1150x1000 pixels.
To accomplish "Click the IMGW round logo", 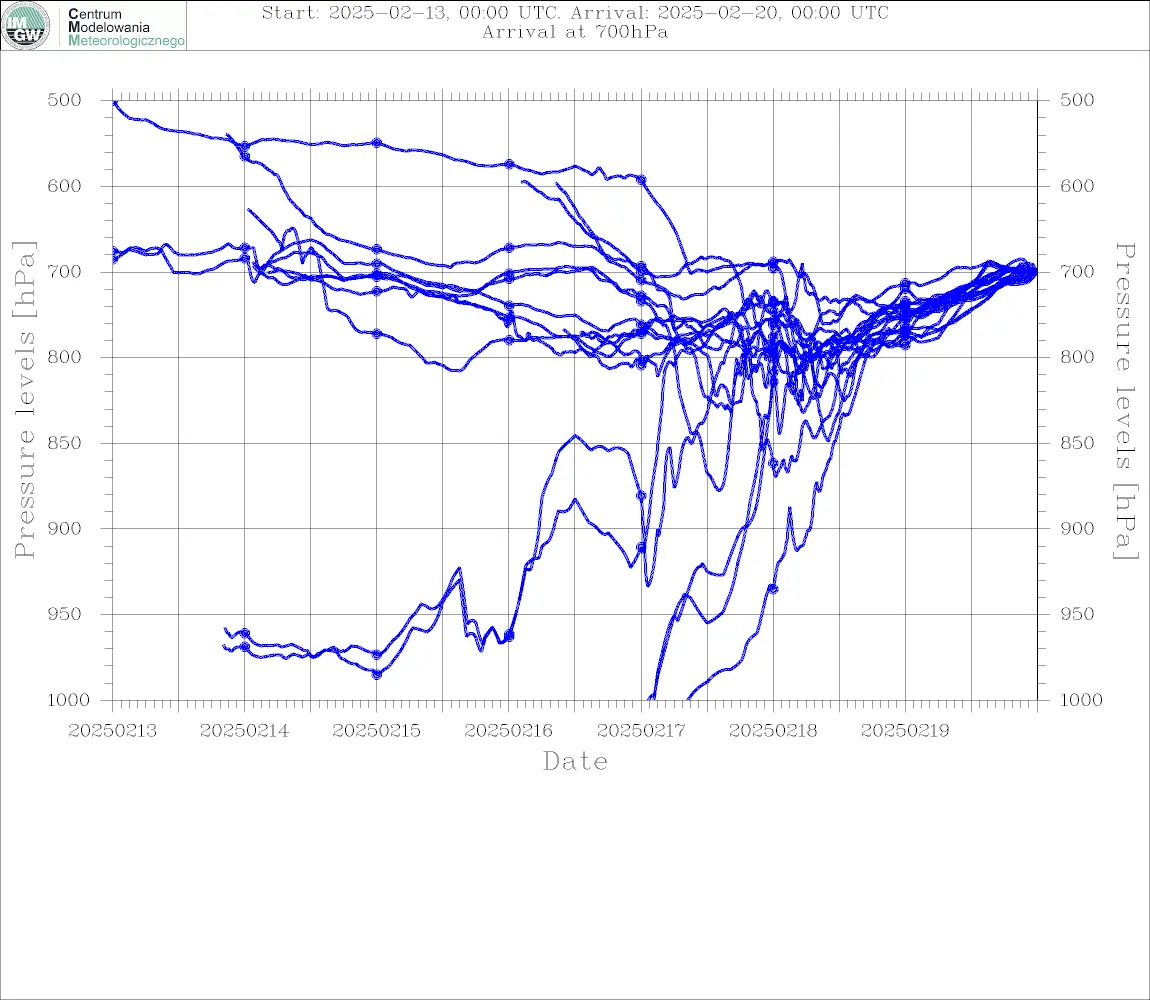I will (26, 26).
